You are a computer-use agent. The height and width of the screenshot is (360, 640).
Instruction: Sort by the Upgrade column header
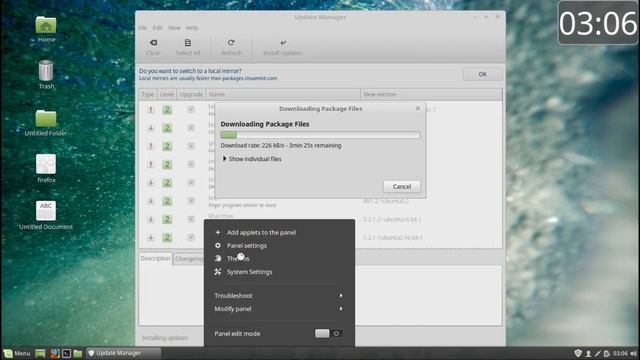tap(191, 94)
